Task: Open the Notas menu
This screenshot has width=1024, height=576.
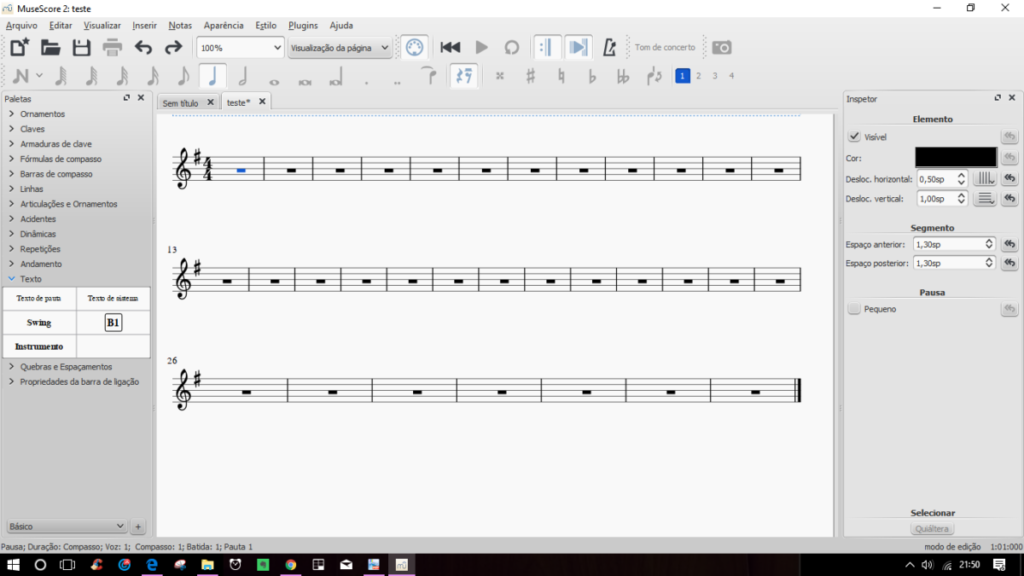Action: 180,25
